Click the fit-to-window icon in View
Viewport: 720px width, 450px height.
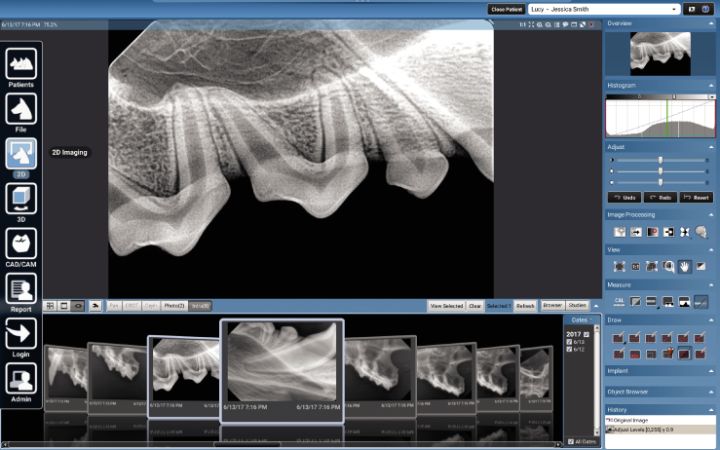[x=619, y=266]
